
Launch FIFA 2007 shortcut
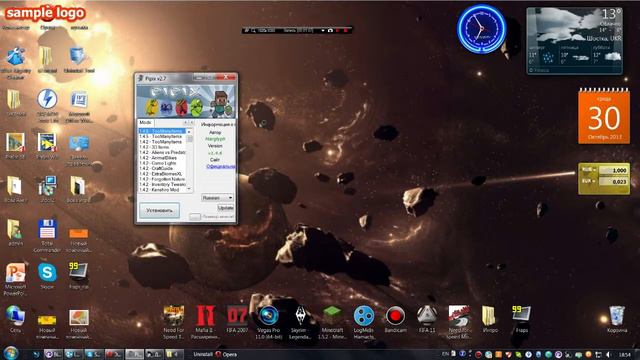point(237,320)
